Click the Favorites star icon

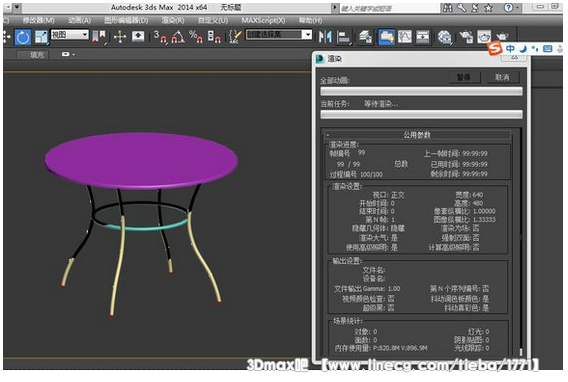click(489, 8)
